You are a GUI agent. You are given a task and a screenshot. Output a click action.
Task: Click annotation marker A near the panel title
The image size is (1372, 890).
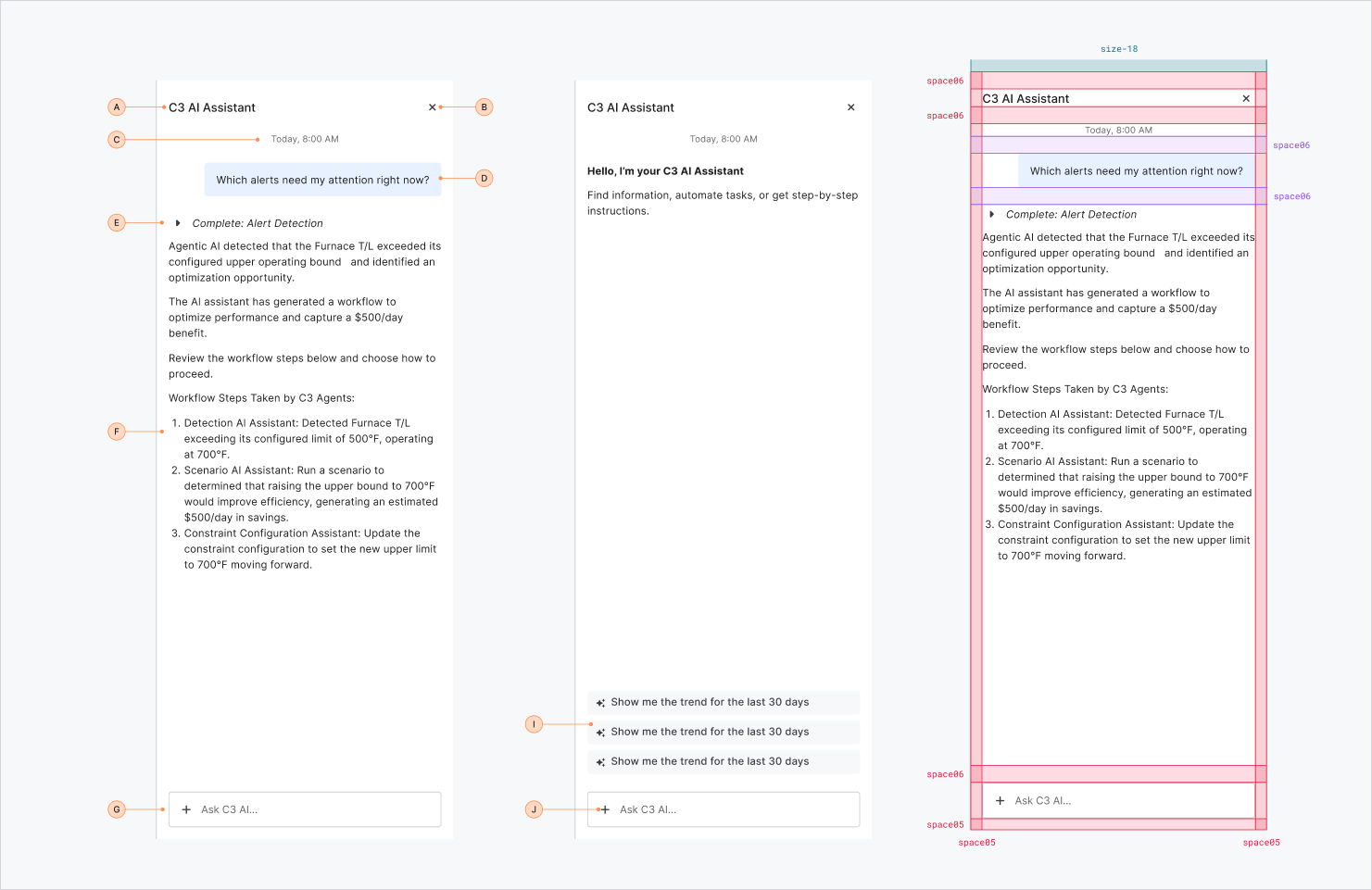117,107
